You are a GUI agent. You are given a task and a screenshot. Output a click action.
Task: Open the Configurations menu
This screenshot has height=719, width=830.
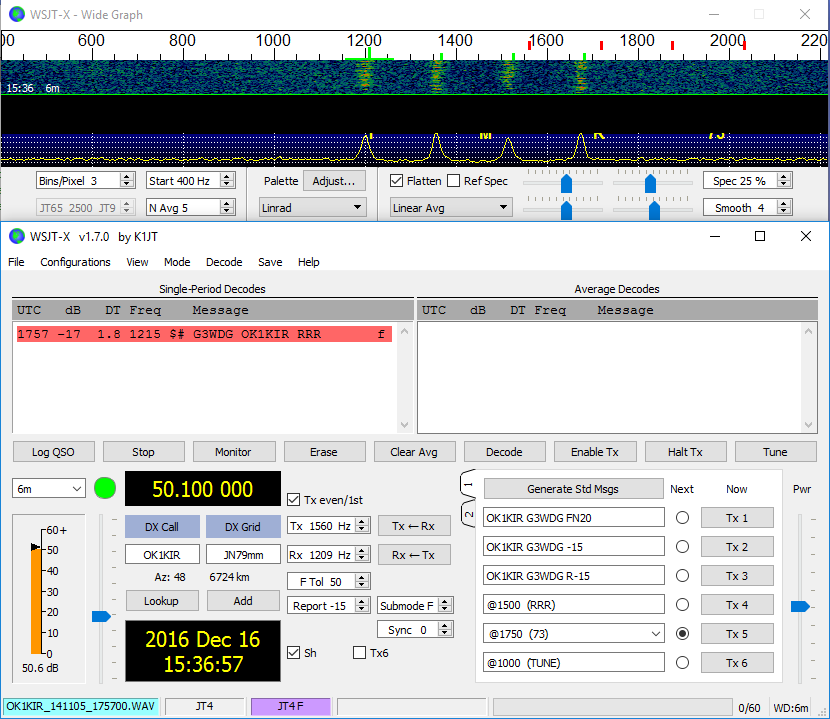click(75, 262)
